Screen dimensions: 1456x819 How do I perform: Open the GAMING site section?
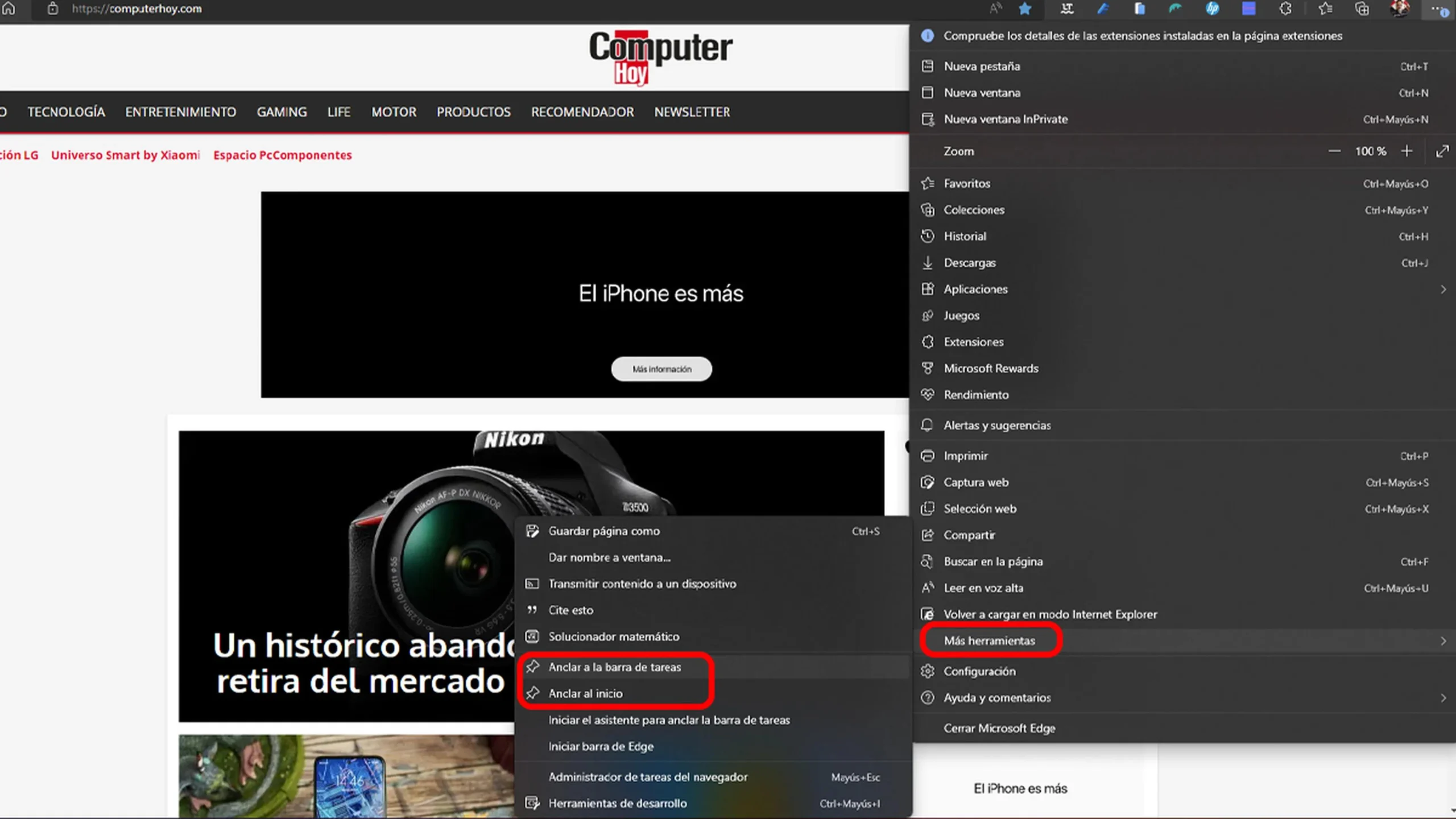click(x=282, y=112)
